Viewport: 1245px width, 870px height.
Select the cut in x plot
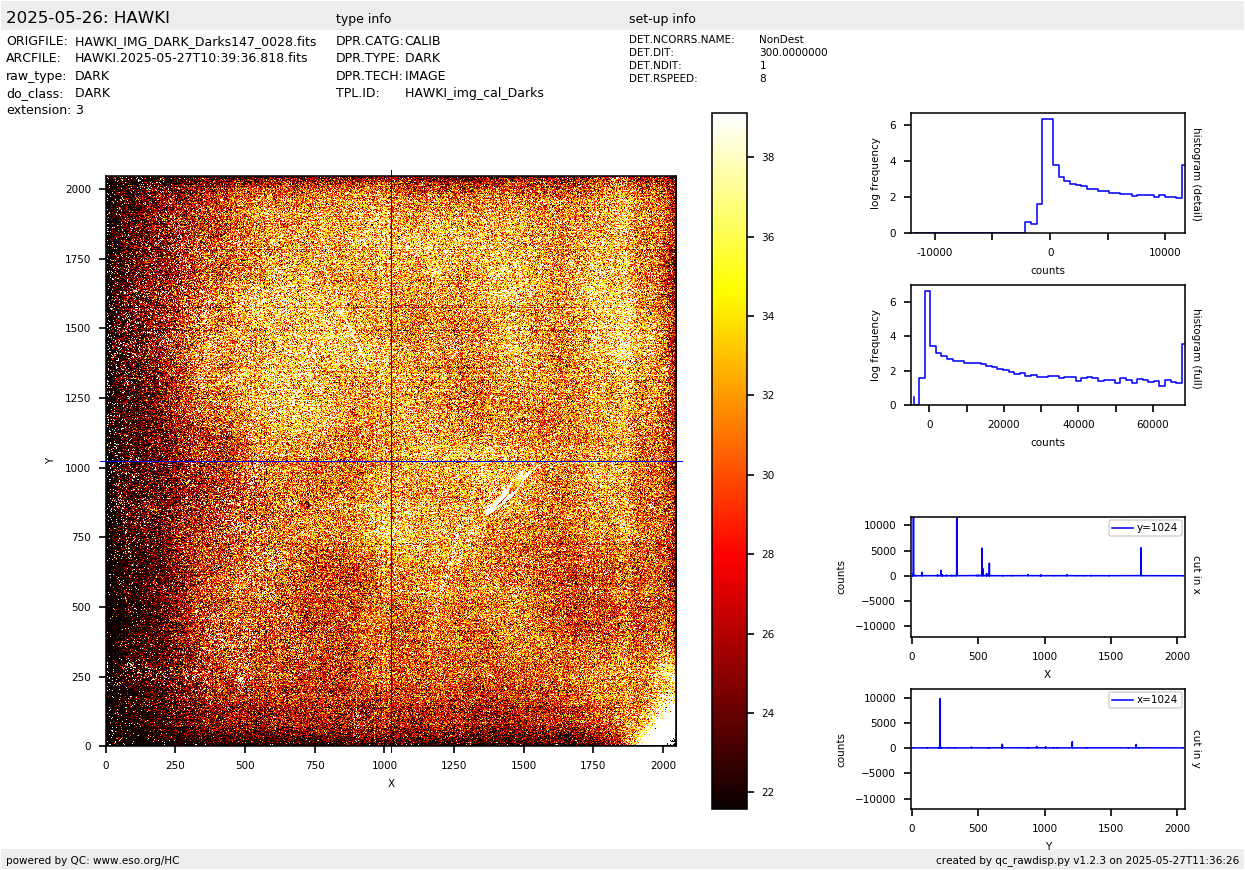click(1047, 576)
